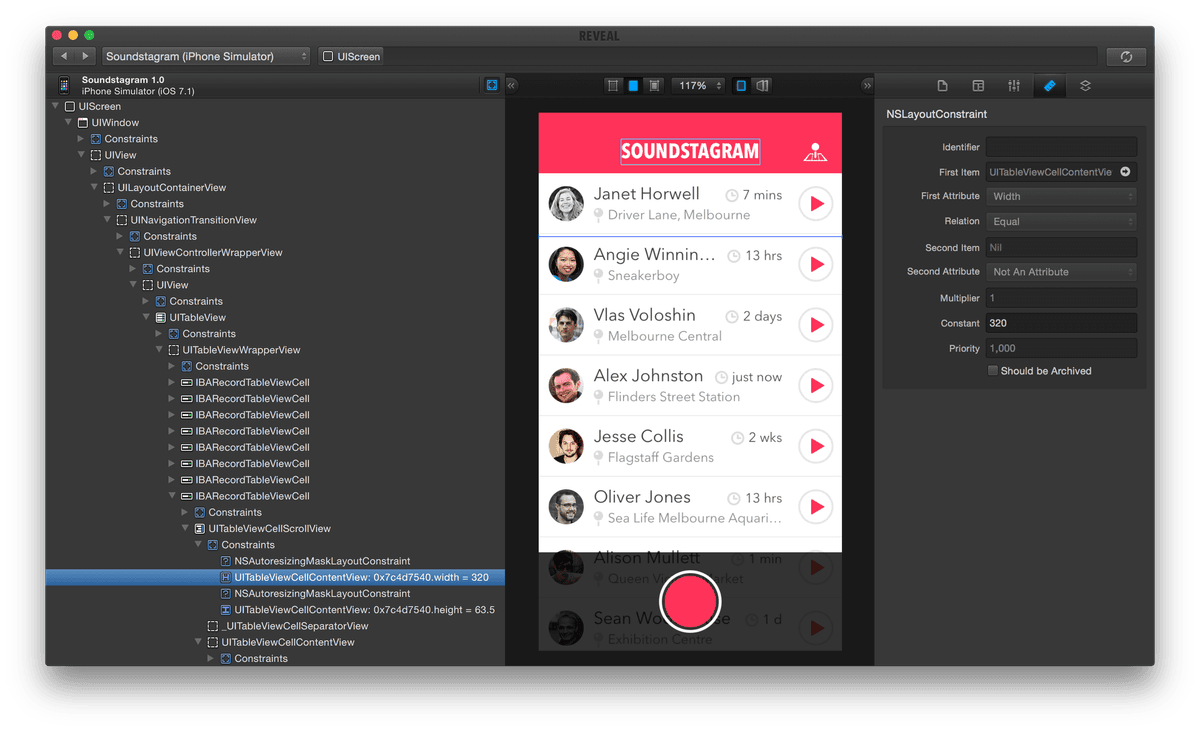Tap the play button for Janet Horwell
This screenshot has height=731, width=1200.
click(x=816, y=204)
